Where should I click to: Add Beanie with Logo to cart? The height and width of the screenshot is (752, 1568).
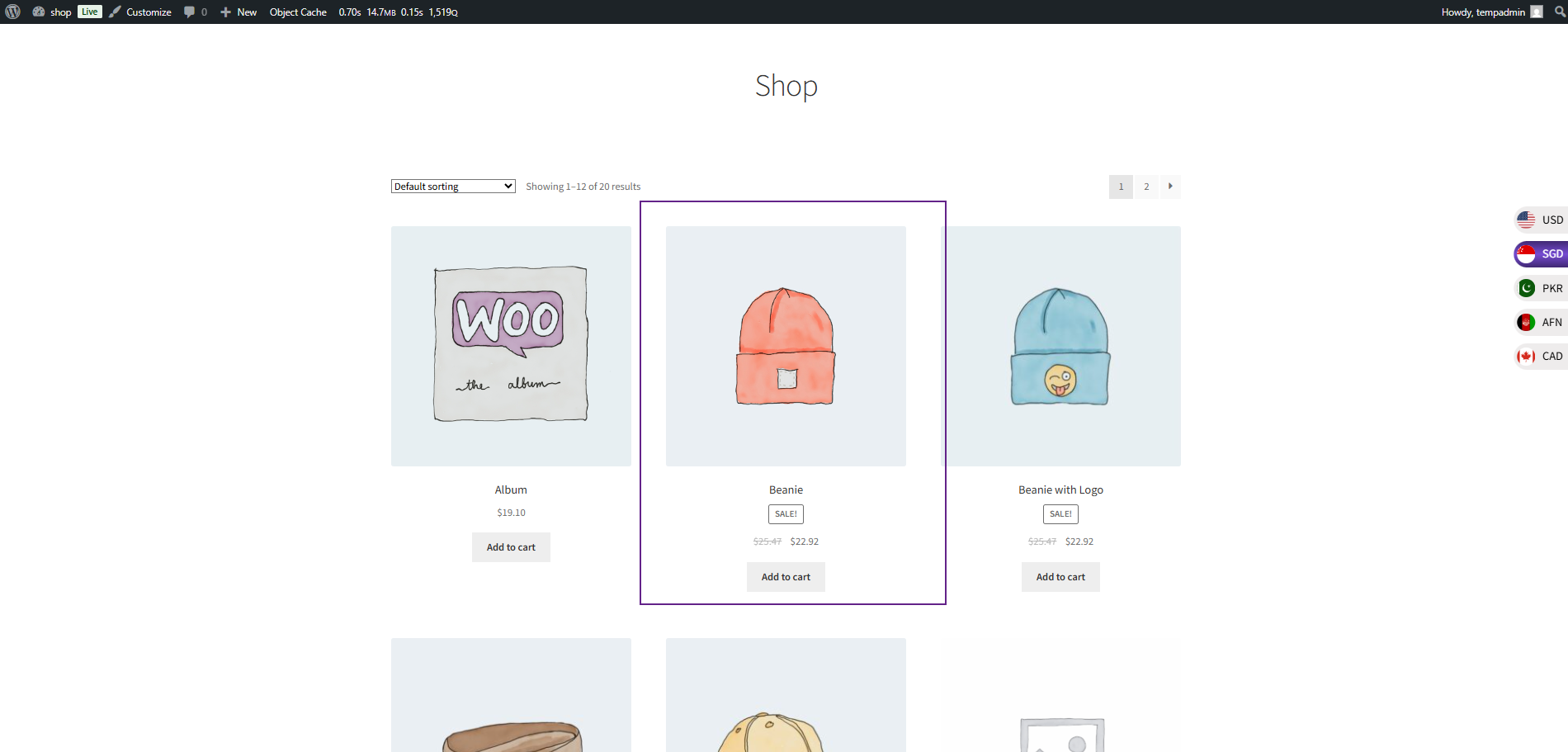pos(1060,577)
